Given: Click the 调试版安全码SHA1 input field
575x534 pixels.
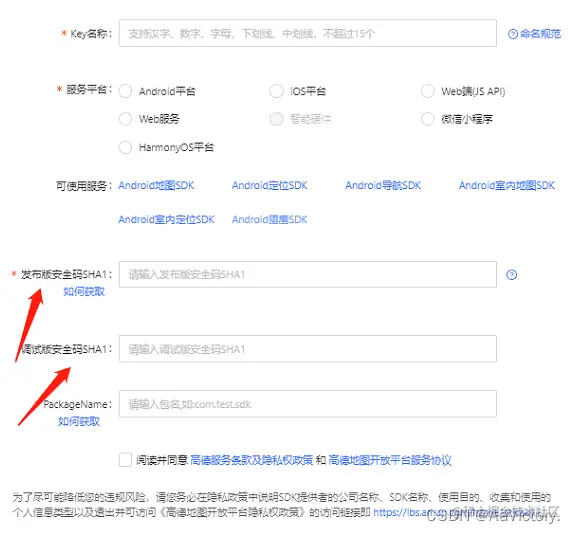Looking at the screenshot, I should 308,349.
